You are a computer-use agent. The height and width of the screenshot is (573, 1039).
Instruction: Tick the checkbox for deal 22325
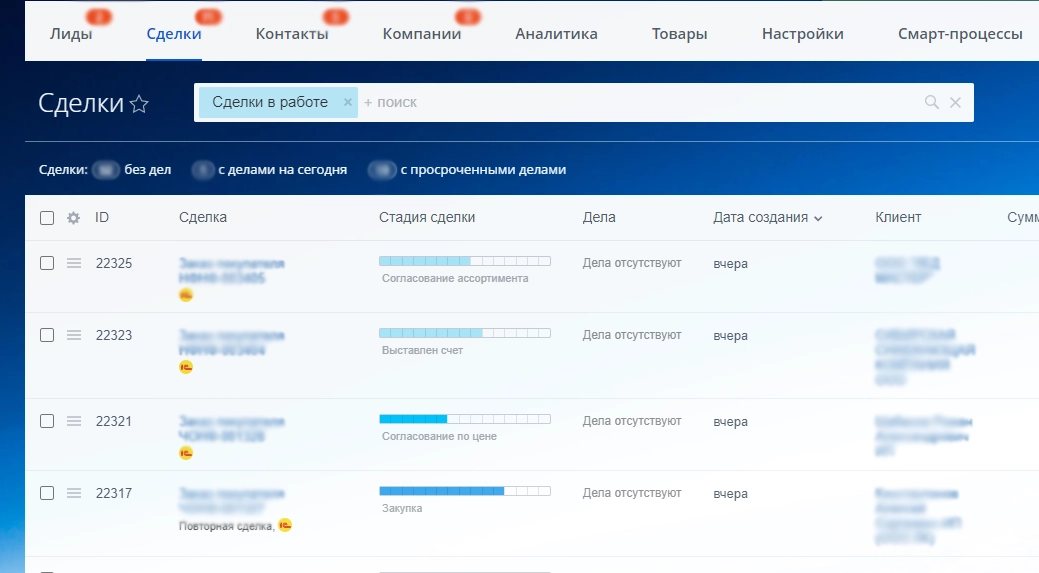tap(47, 263)
